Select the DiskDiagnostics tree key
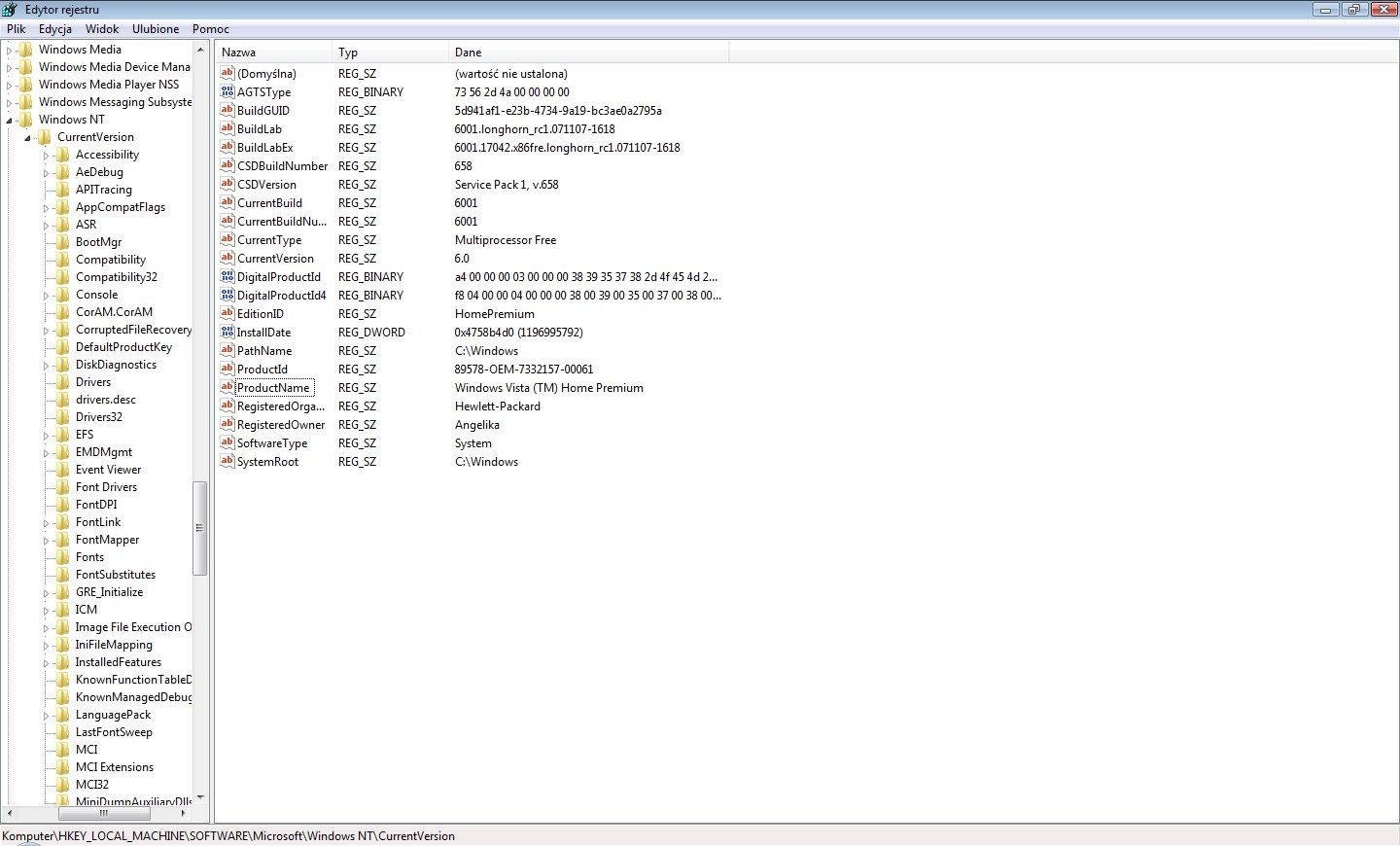Image resolution: width=1400 pixels, height=846 pixels. point(116,365)
